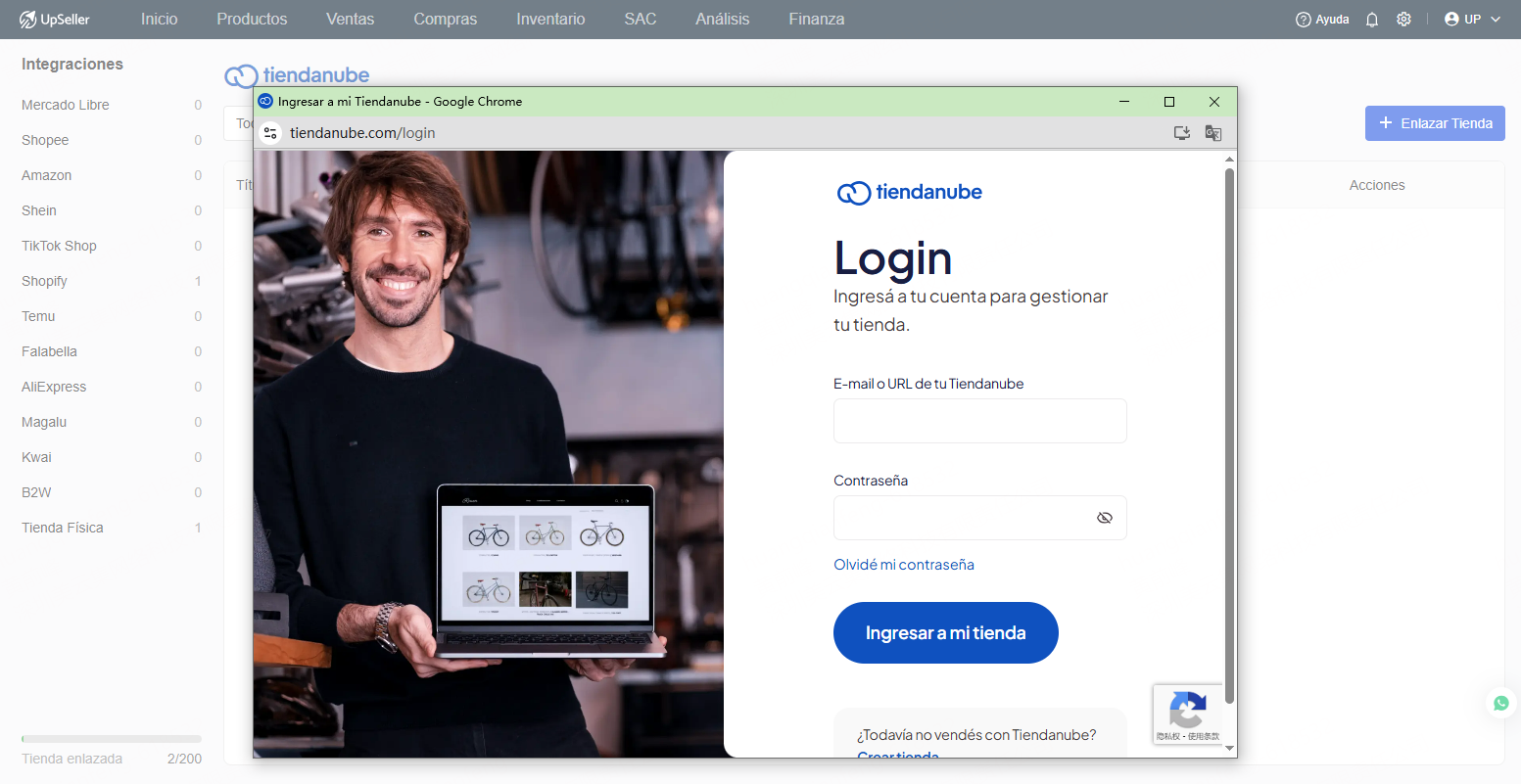1521x784 pixels.
Task: Click the UP user avatar icon
Action: [x=1451, y=20]
